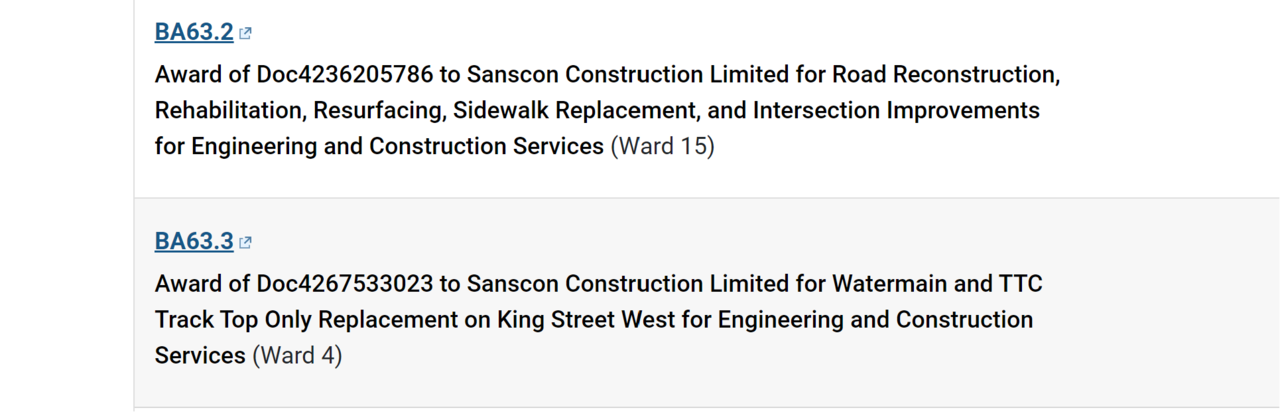Click the "(Ward 4)" label
Viewport: 1280px width, 412px height.
pyautogui.click(x=297, y=355)
